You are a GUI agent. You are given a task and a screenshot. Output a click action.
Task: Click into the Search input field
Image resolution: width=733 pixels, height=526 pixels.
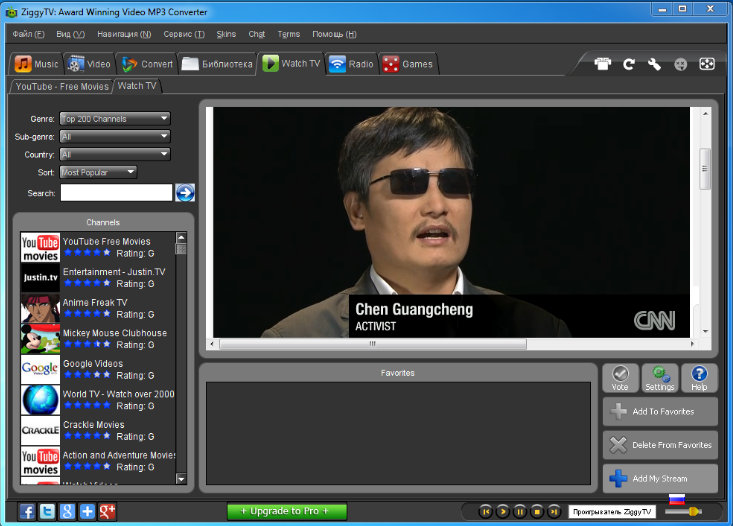tap(116, 193)
